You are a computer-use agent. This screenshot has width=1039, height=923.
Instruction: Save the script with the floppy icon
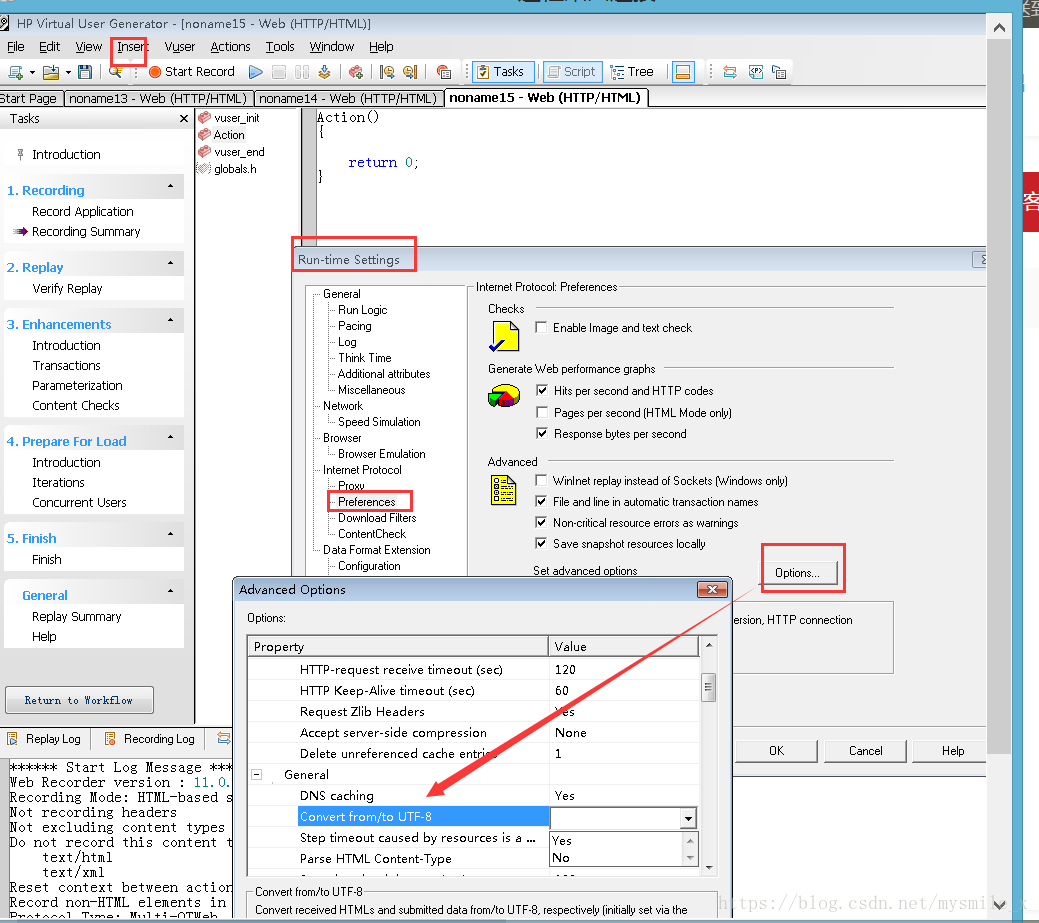click(85, 72)
